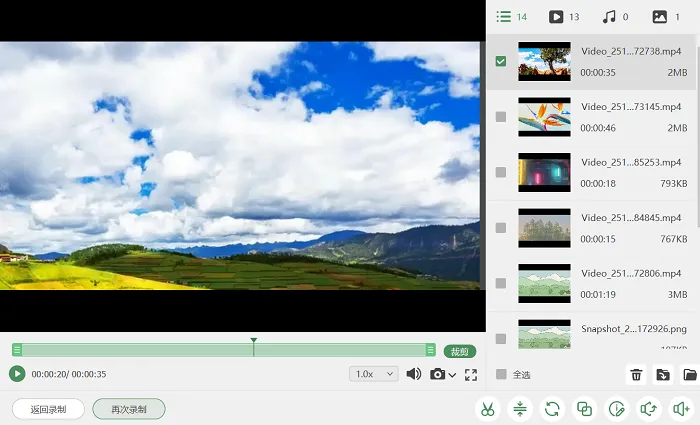Click the right trim handle on timeline
The height and width of the screenshot is (425, 700).
click(x=430, y=350)
